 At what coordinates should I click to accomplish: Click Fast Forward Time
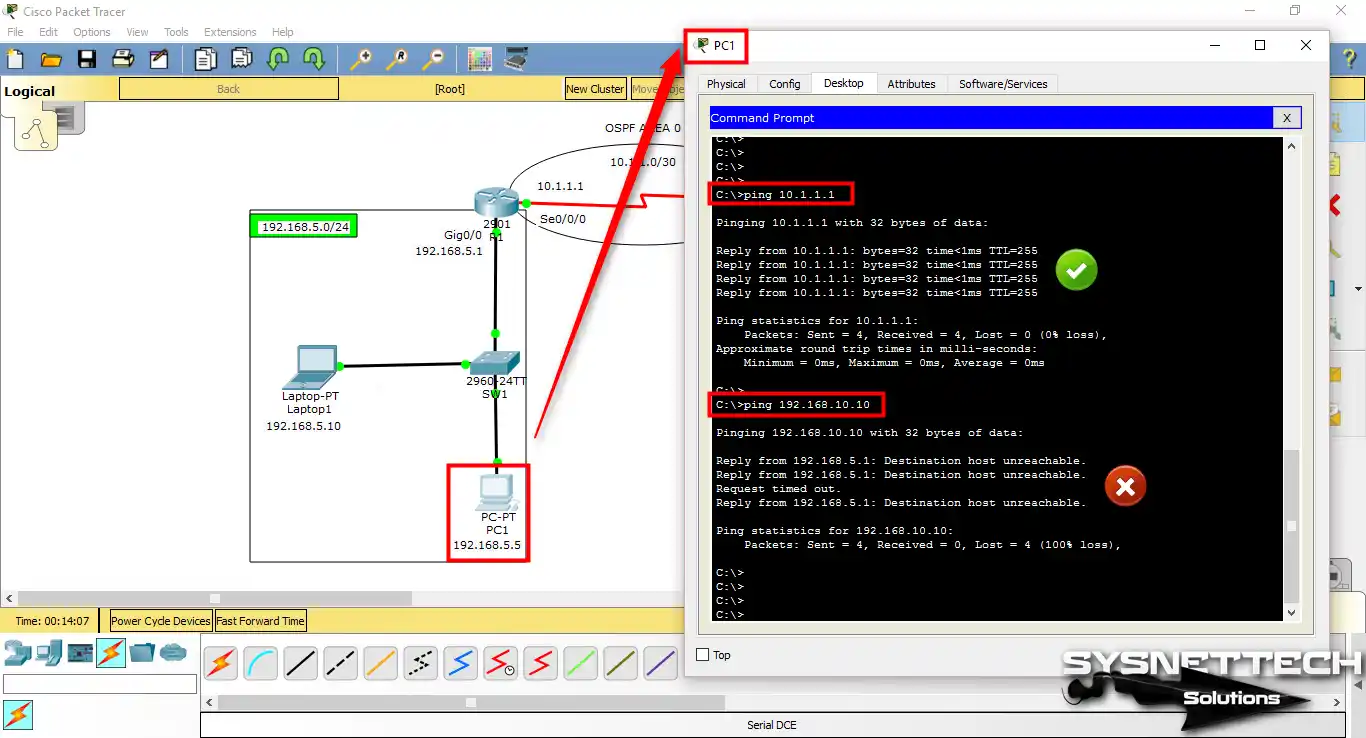pos(260,621)
